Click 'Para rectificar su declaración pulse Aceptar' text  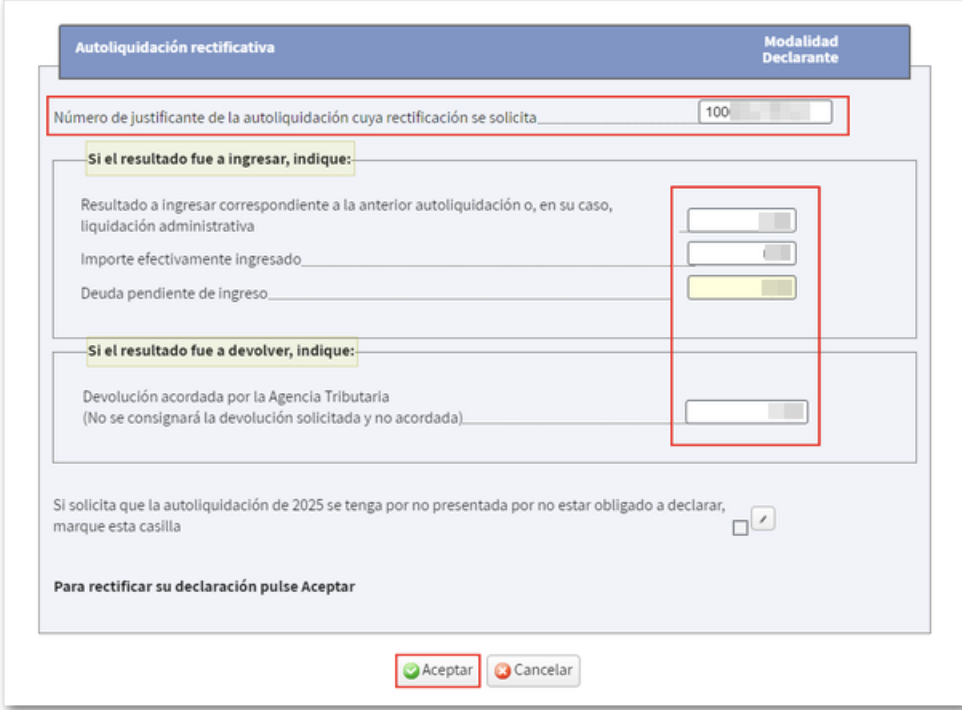click(x=204, y=587)
